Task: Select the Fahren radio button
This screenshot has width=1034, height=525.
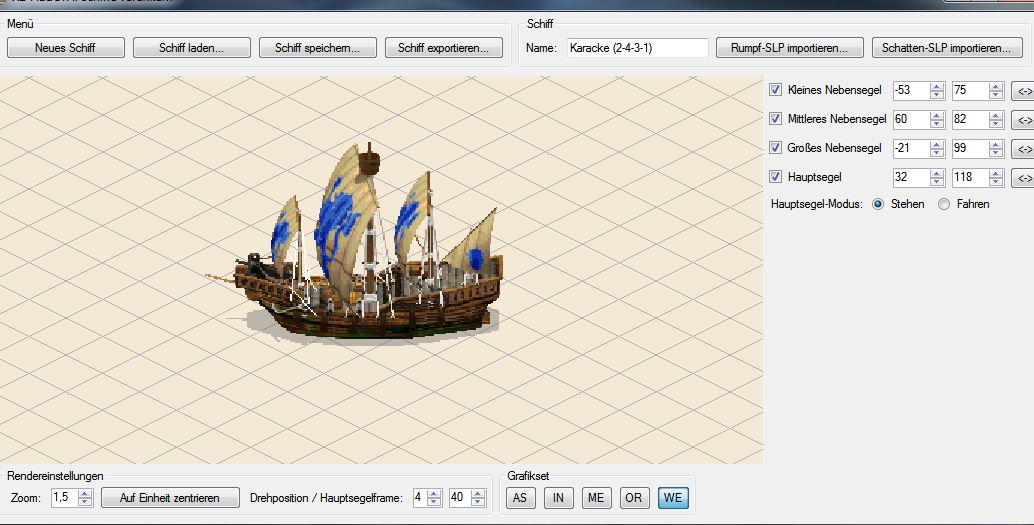Action: pos(944,204)
